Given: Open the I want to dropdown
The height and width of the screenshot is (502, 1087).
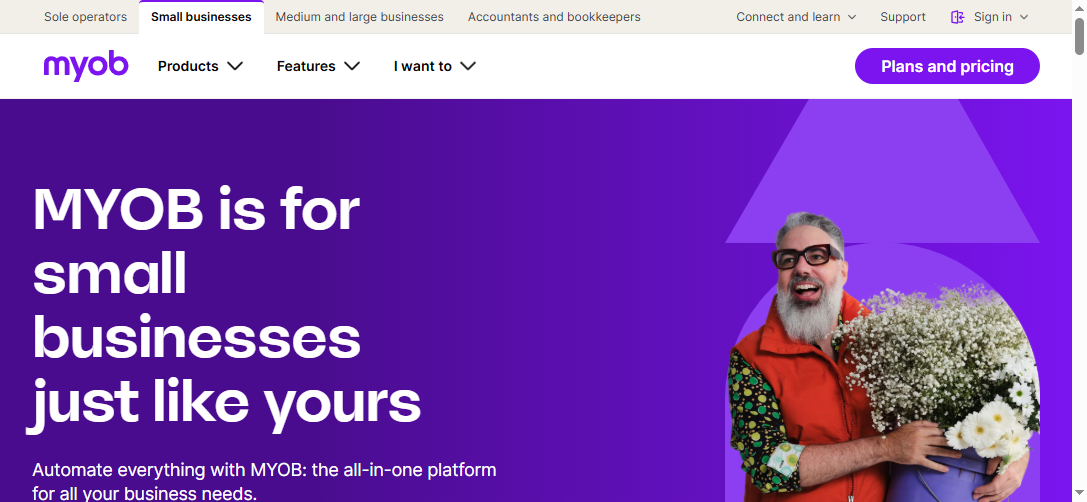Looking at the screenshot, I should pyautogui.click(x=435, y=67).
